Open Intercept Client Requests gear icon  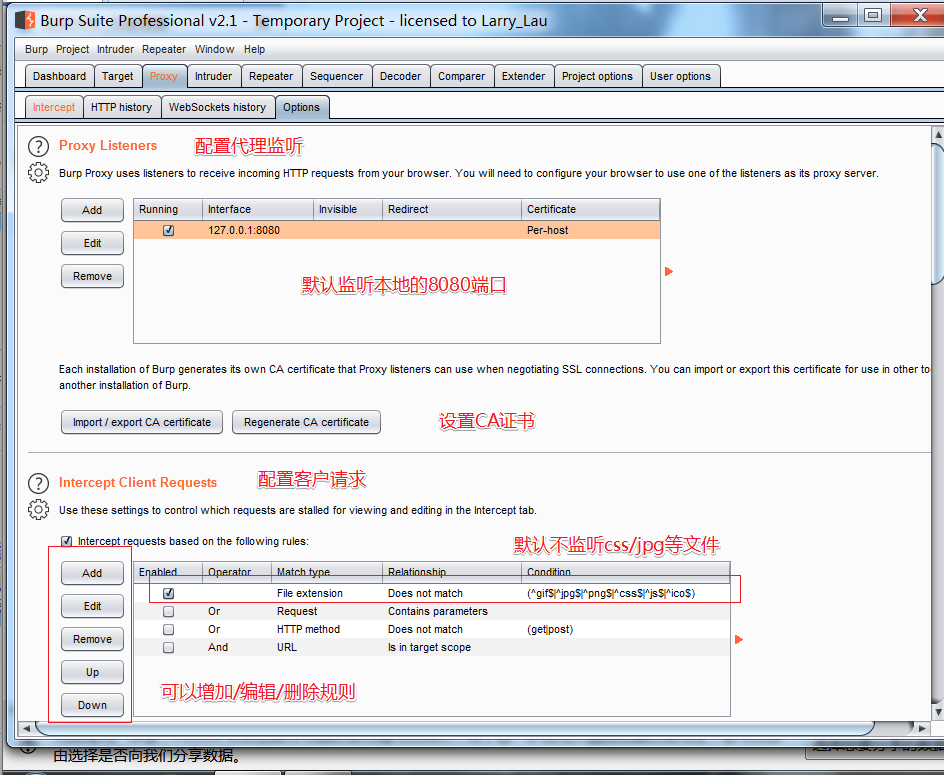pos(39,509)
